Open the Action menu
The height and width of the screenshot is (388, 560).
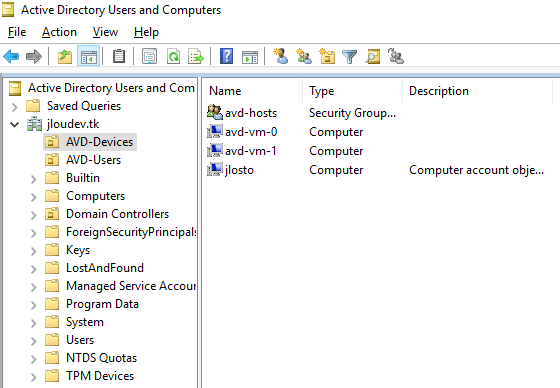click(59, 32)
